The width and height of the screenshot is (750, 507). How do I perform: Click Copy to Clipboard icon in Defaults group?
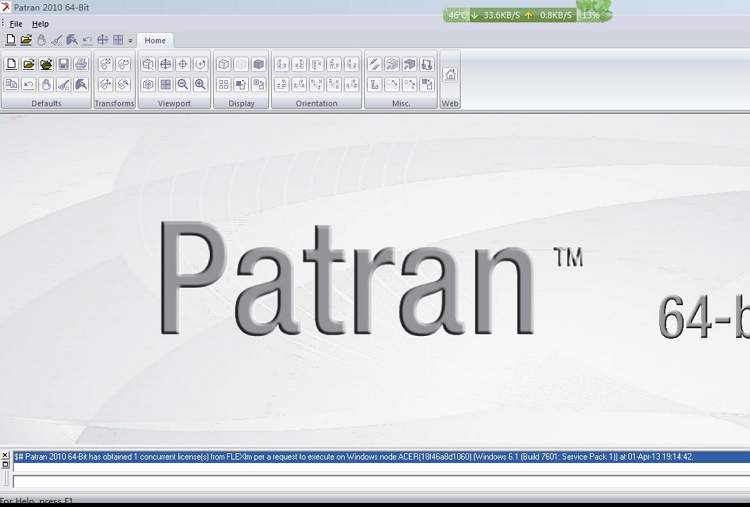click(x=11, y=85)
